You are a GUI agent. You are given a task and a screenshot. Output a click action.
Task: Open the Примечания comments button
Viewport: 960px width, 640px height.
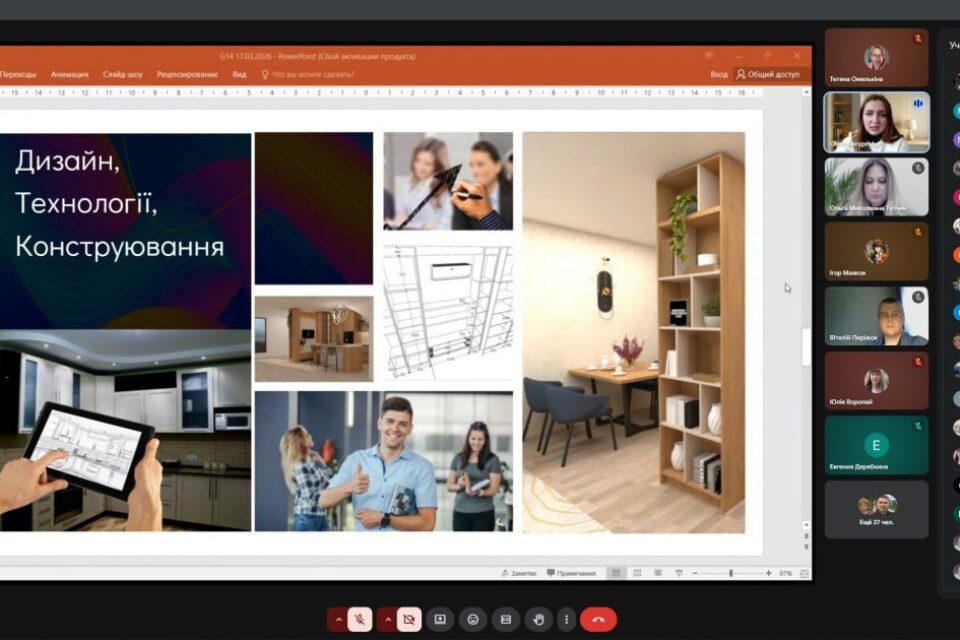coord(571,573)
